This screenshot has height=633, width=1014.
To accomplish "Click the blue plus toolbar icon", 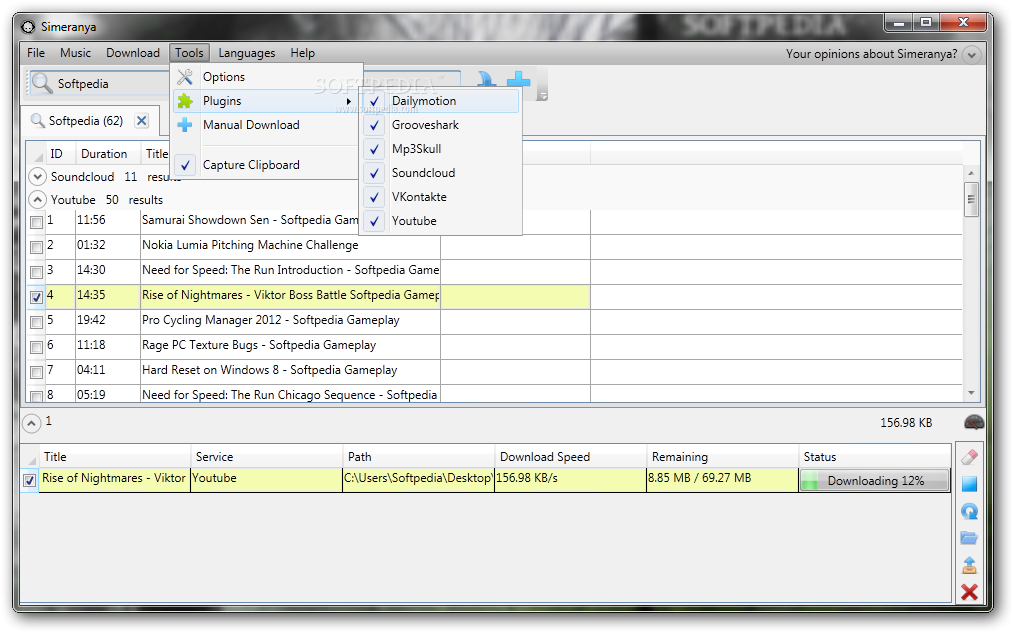I will tap(518, 81).
